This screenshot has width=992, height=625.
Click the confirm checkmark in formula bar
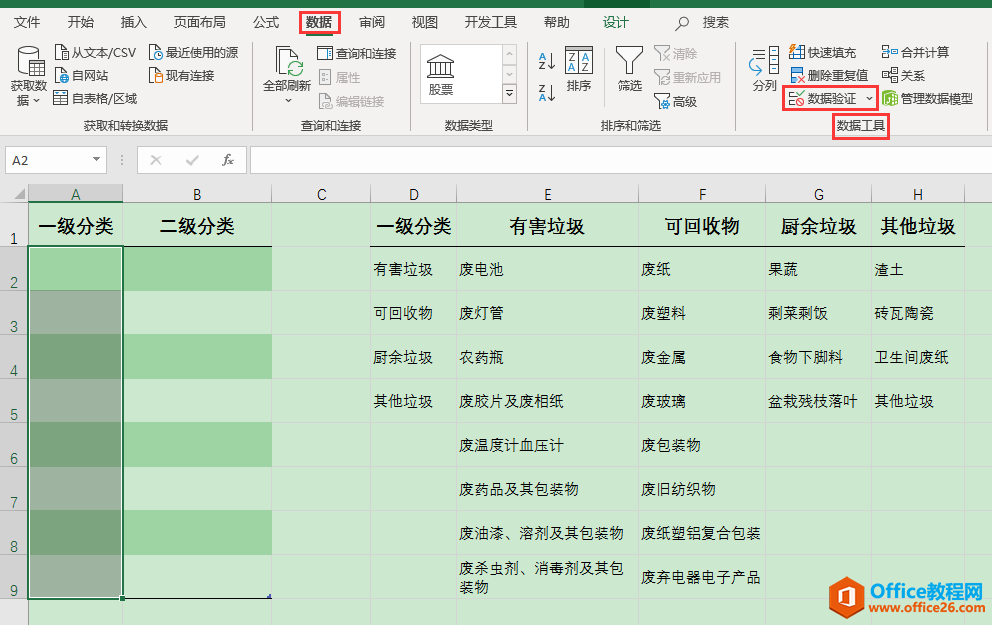[x=192, y=160]
